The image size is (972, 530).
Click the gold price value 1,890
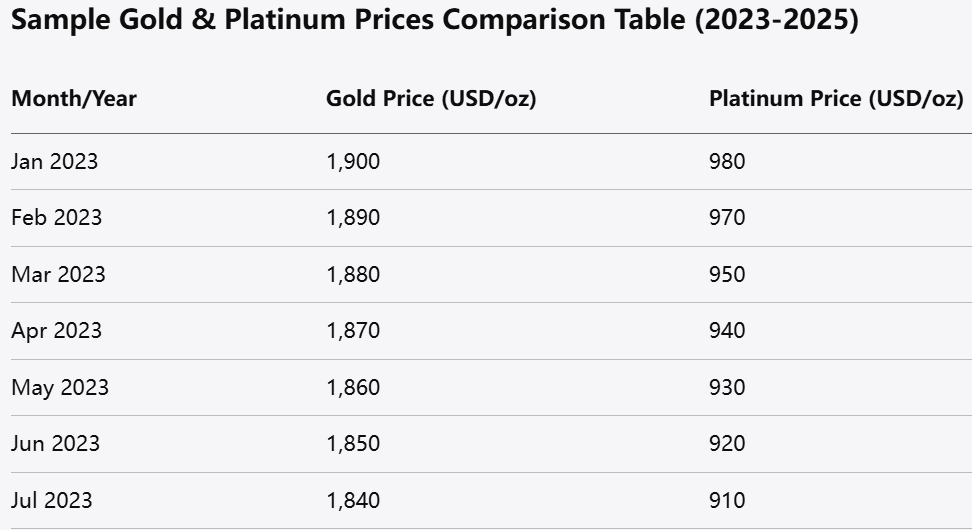[x=353, y=217]
